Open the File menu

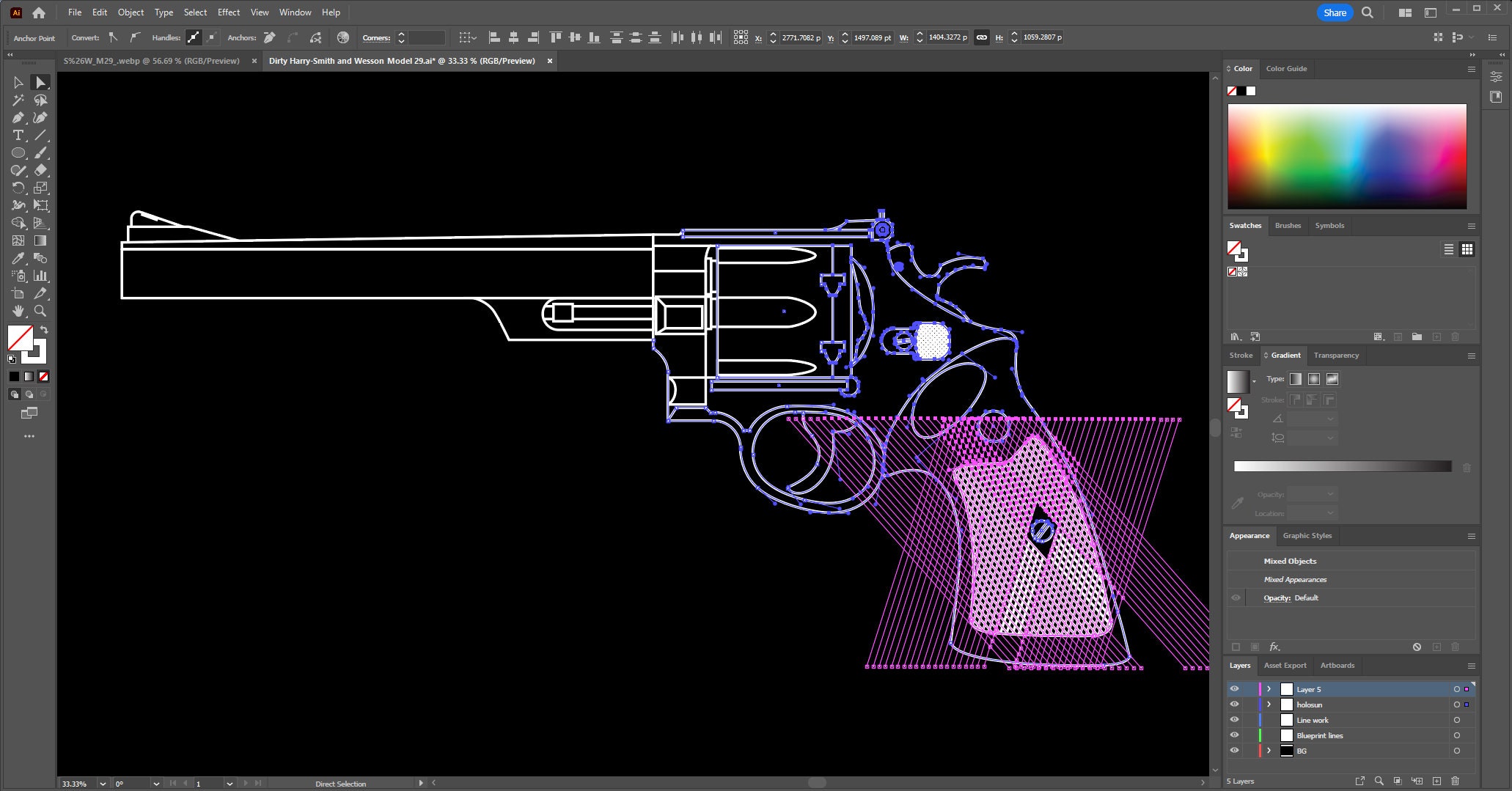pyautogui.click(x=75, y=12)
